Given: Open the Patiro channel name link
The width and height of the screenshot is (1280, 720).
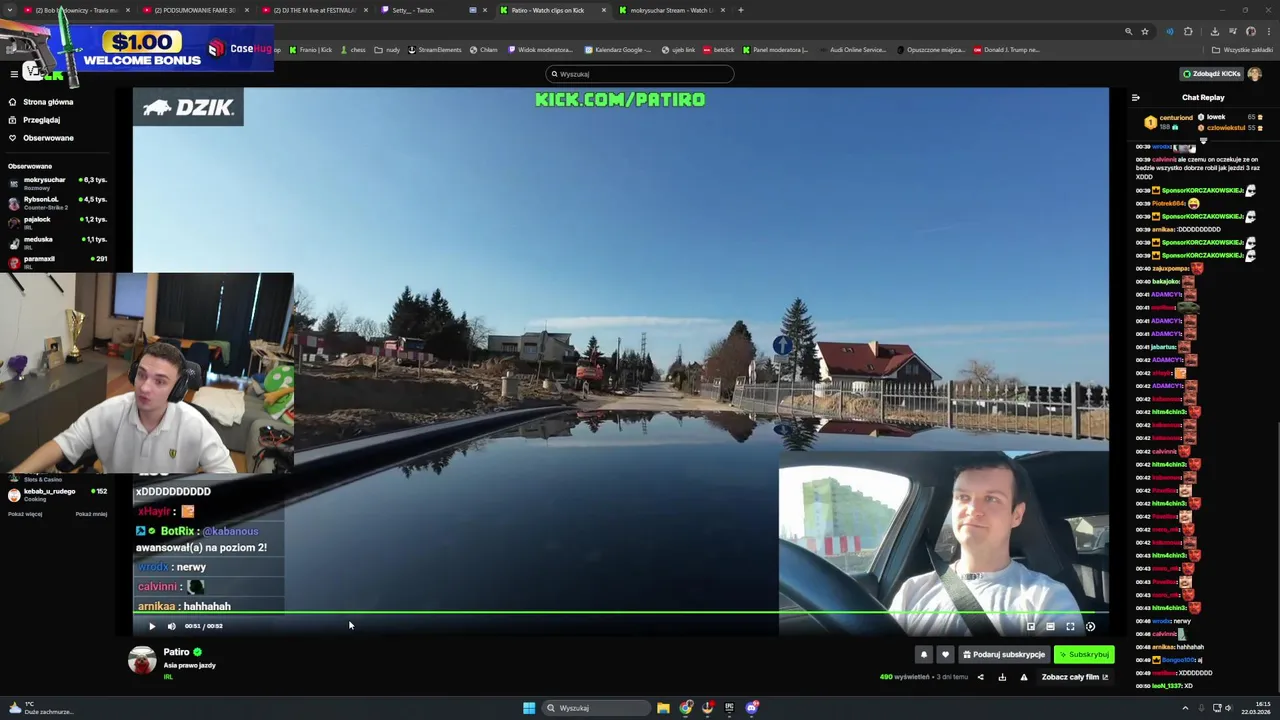Looking at the screenshot, I should click(177, 652).
